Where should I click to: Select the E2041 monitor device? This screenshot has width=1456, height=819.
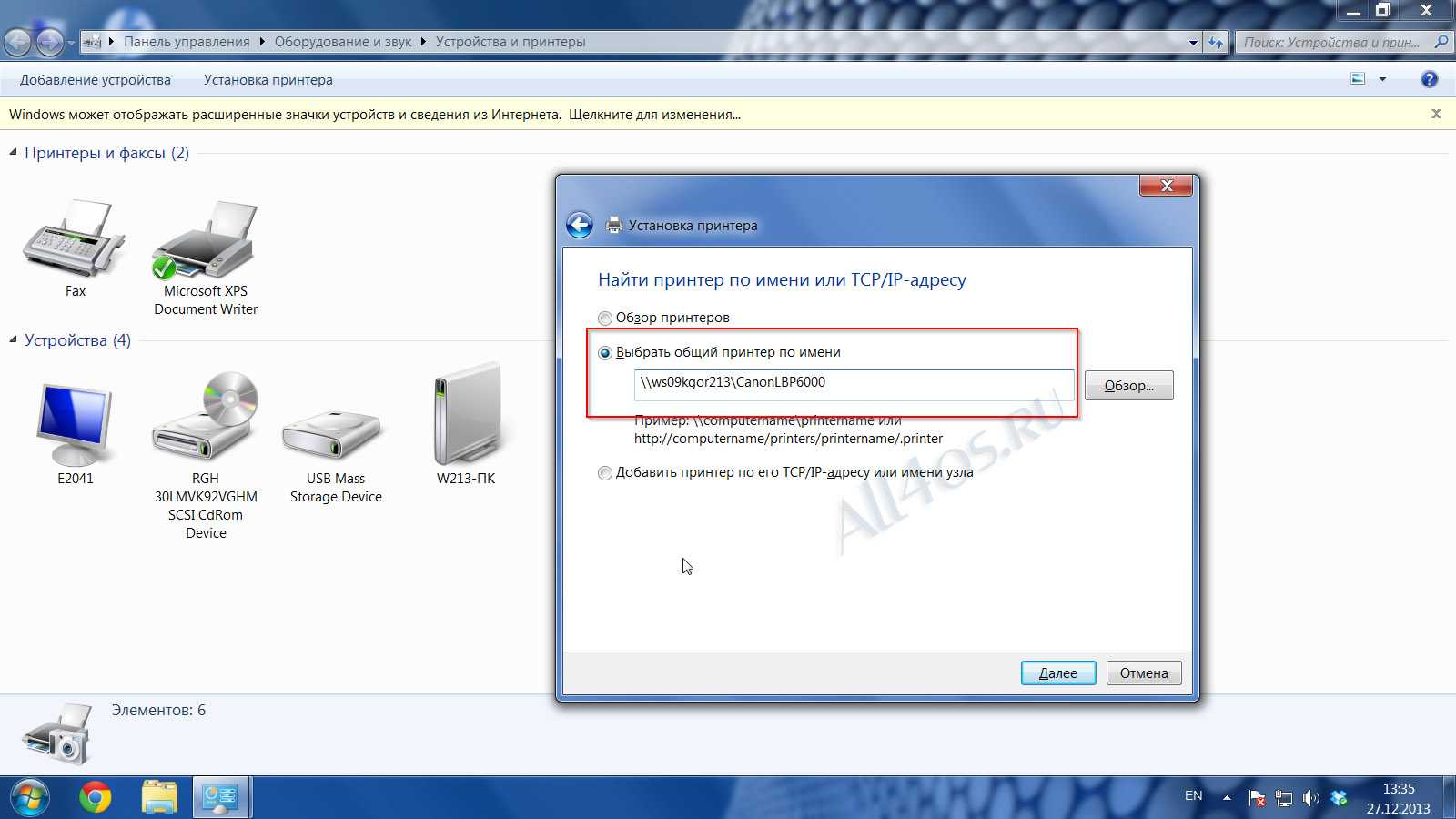coord(75,423)
